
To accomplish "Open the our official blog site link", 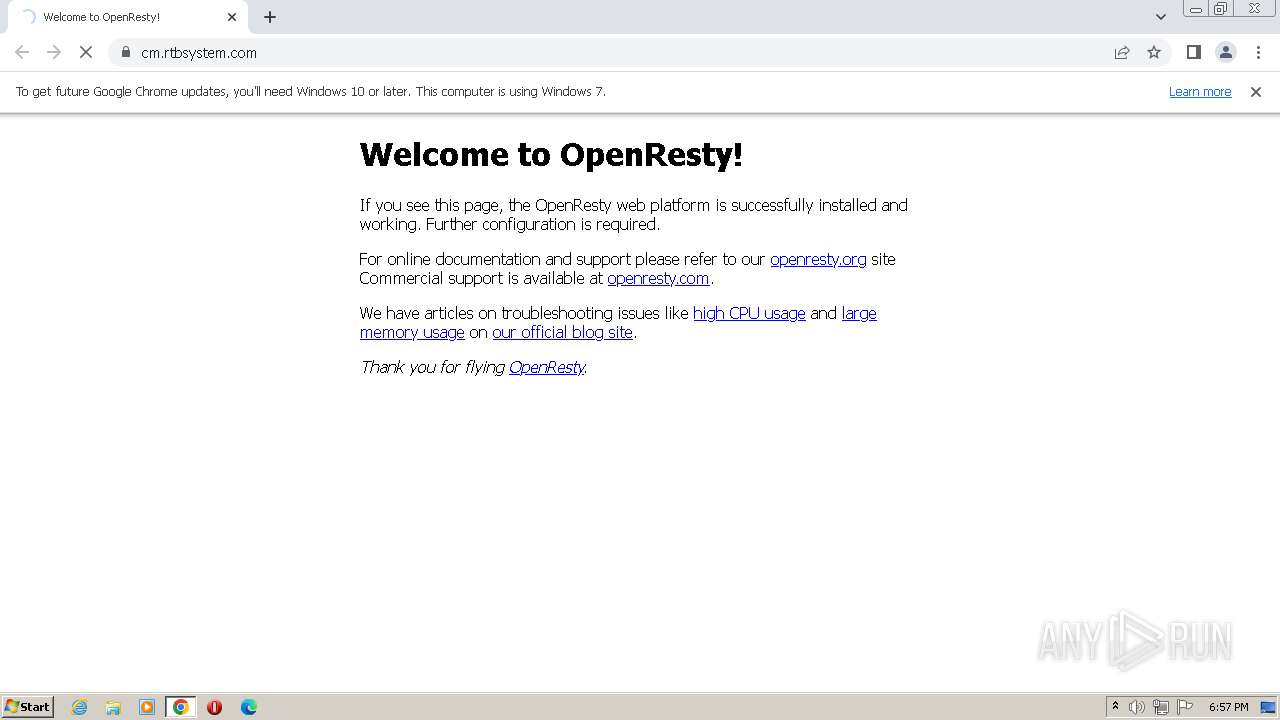I will point(562,332).
